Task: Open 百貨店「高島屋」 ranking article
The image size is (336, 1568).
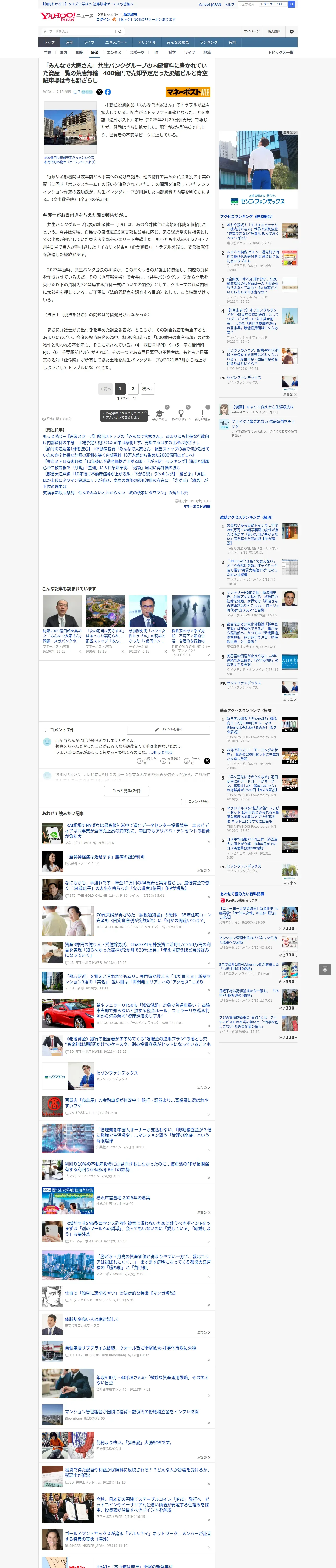Action: (137, 1102)
